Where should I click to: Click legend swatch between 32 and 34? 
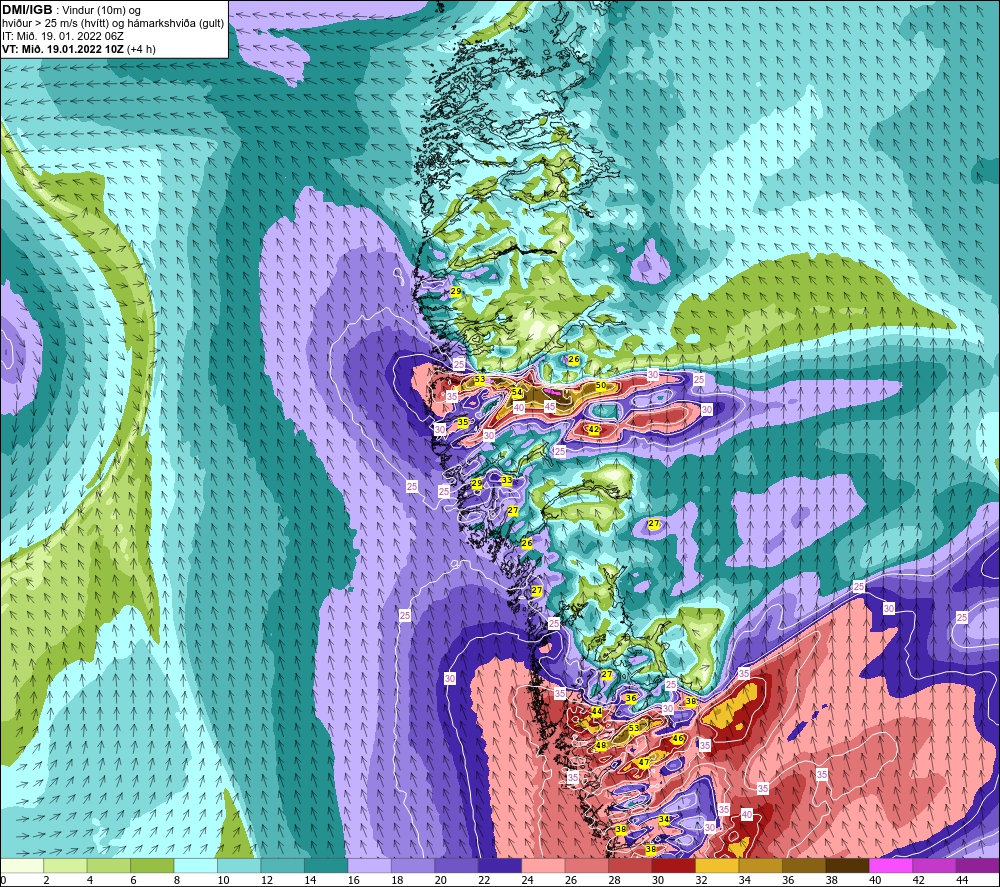(717, 865)
